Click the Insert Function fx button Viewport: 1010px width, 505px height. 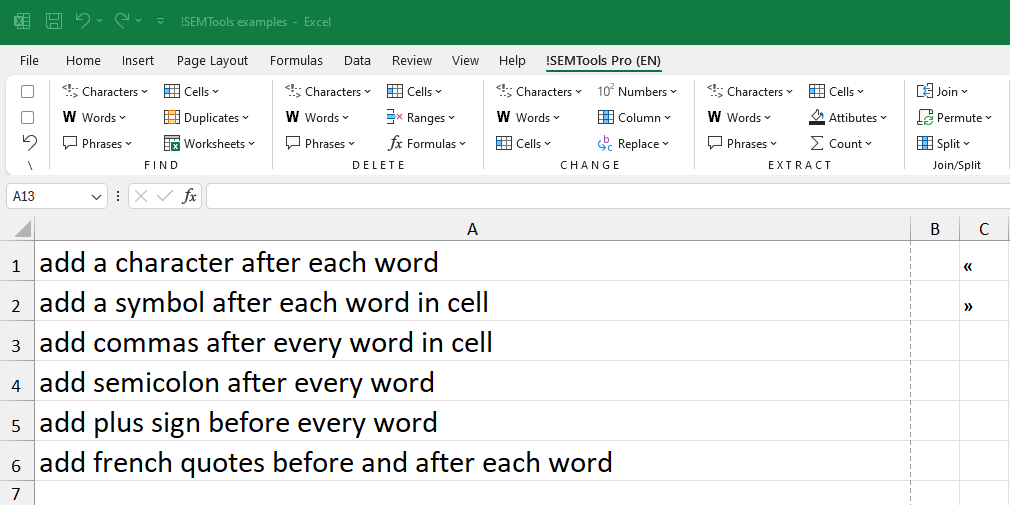(x=189, y=196)
